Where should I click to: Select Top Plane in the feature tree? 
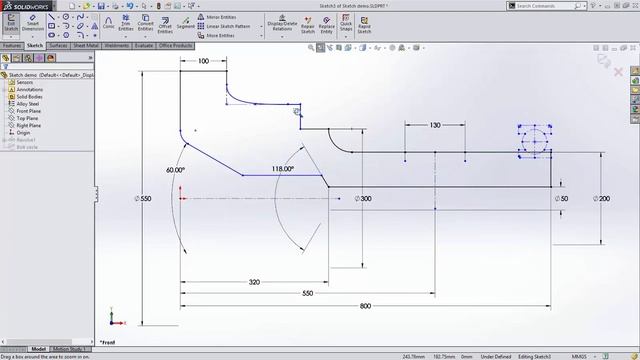point(24,118)
